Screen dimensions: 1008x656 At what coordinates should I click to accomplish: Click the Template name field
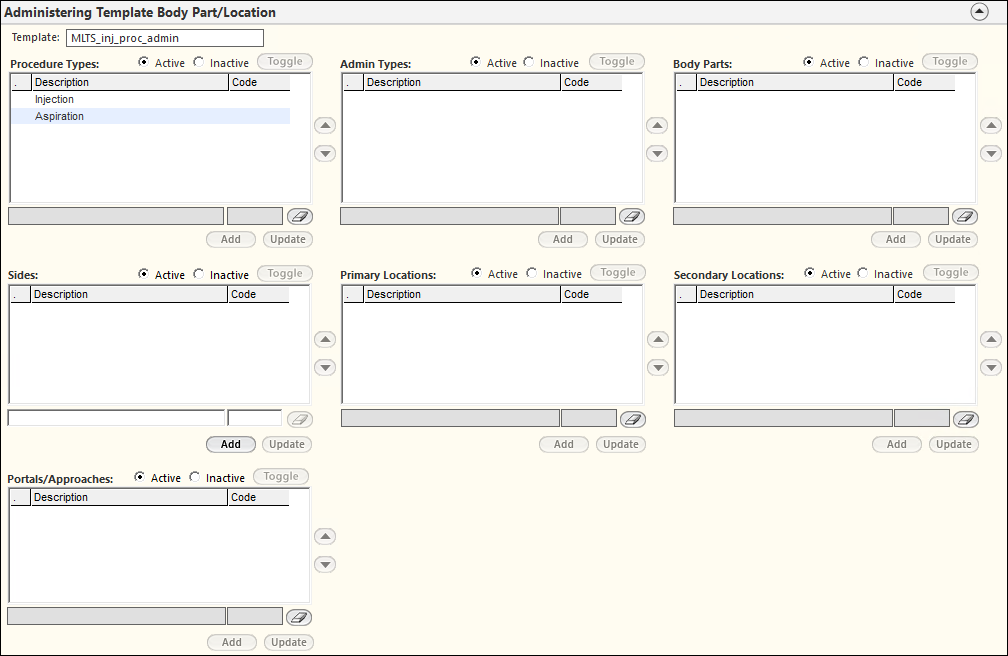(x=165, y=38)
